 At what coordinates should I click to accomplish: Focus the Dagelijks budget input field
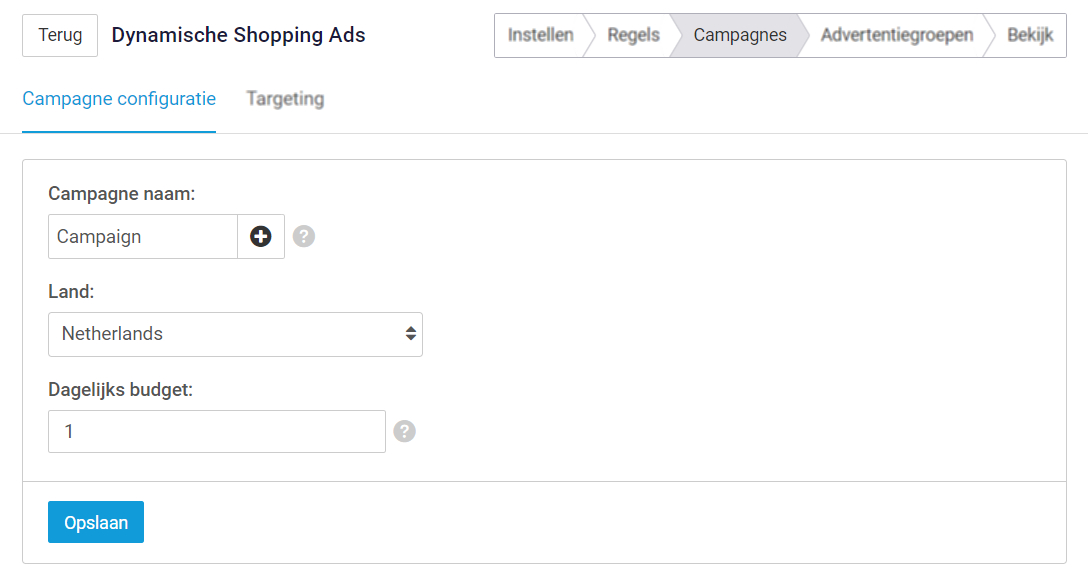click(216, 431)
